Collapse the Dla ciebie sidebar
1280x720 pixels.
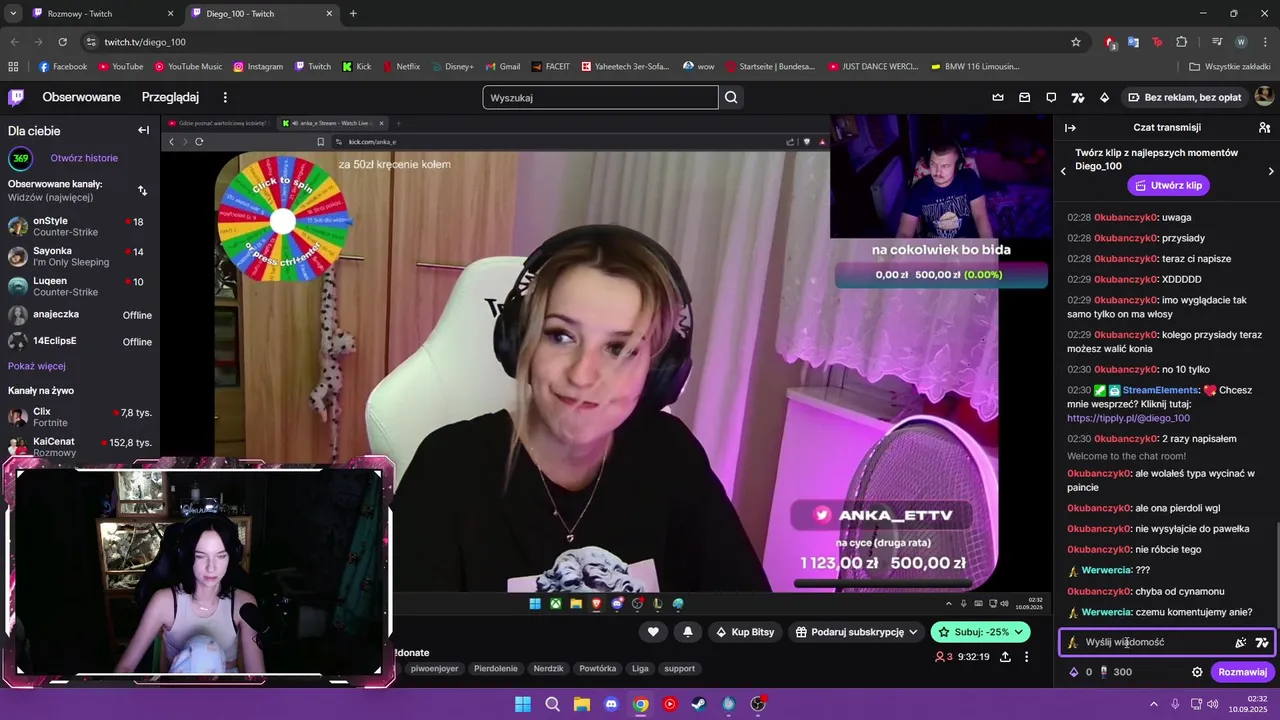click(143, 130)
